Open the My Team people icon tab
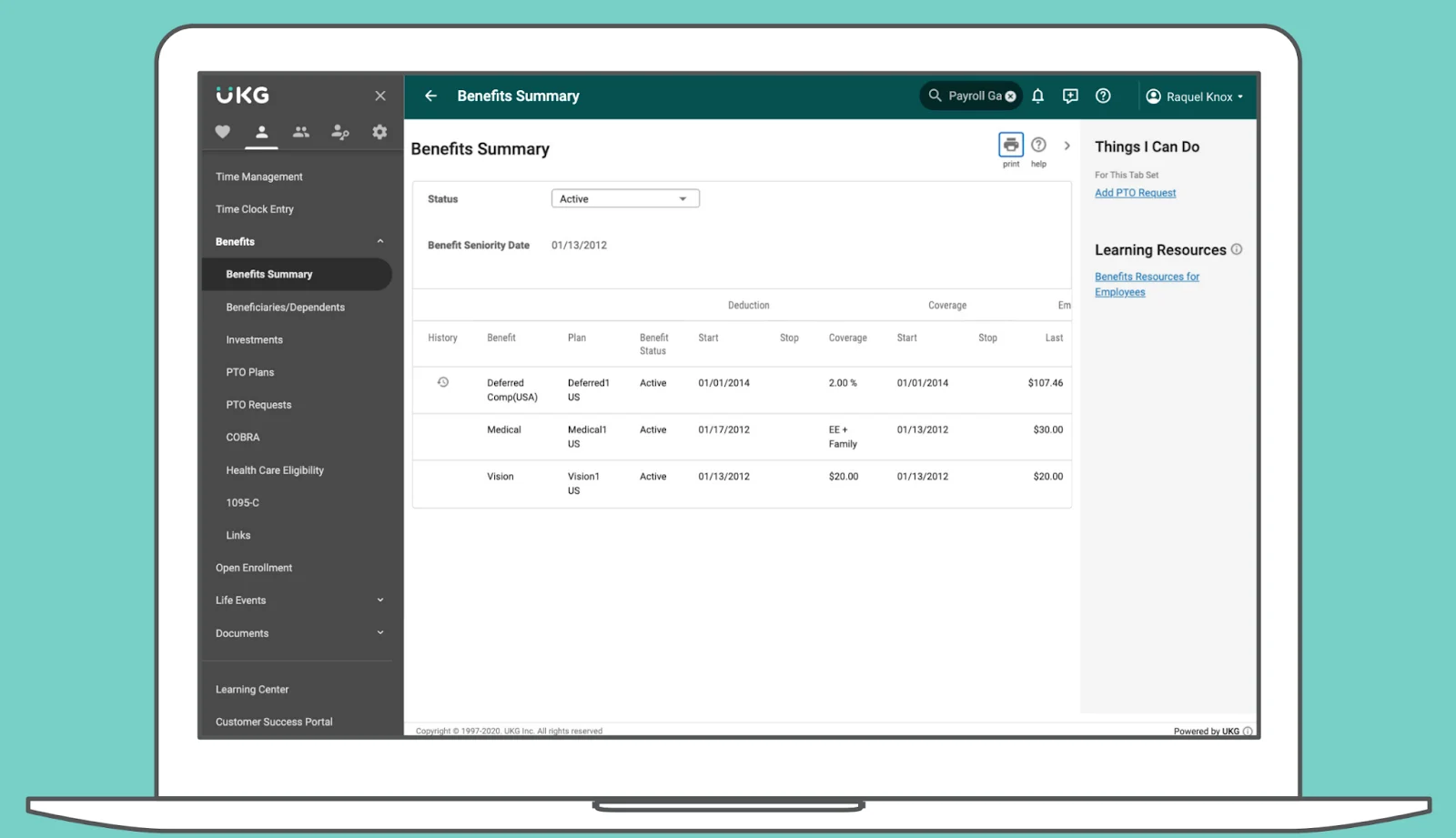1456x838 pixels. click(301, 132)
